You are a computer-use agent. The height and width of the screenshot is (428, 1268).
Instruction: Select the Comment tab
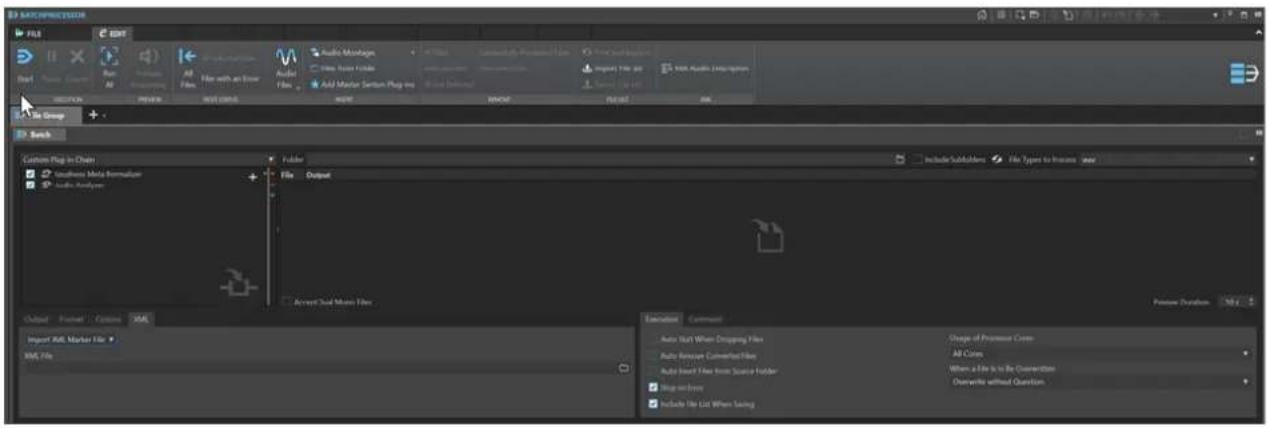[705, 319]
